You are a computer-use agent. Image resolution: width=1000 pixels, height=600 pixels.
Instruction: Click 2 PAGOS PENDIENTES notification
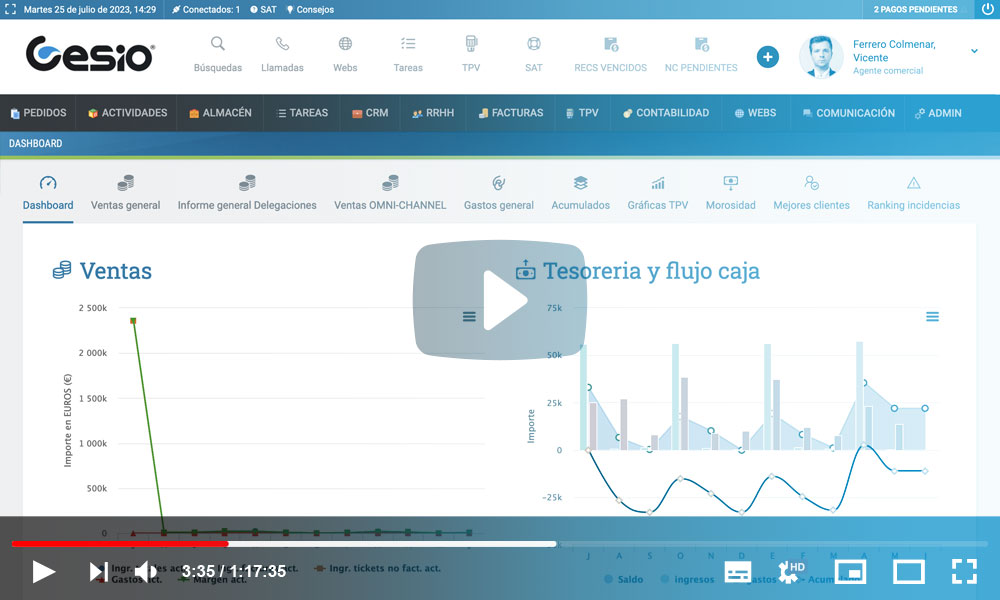pos(915,10)
